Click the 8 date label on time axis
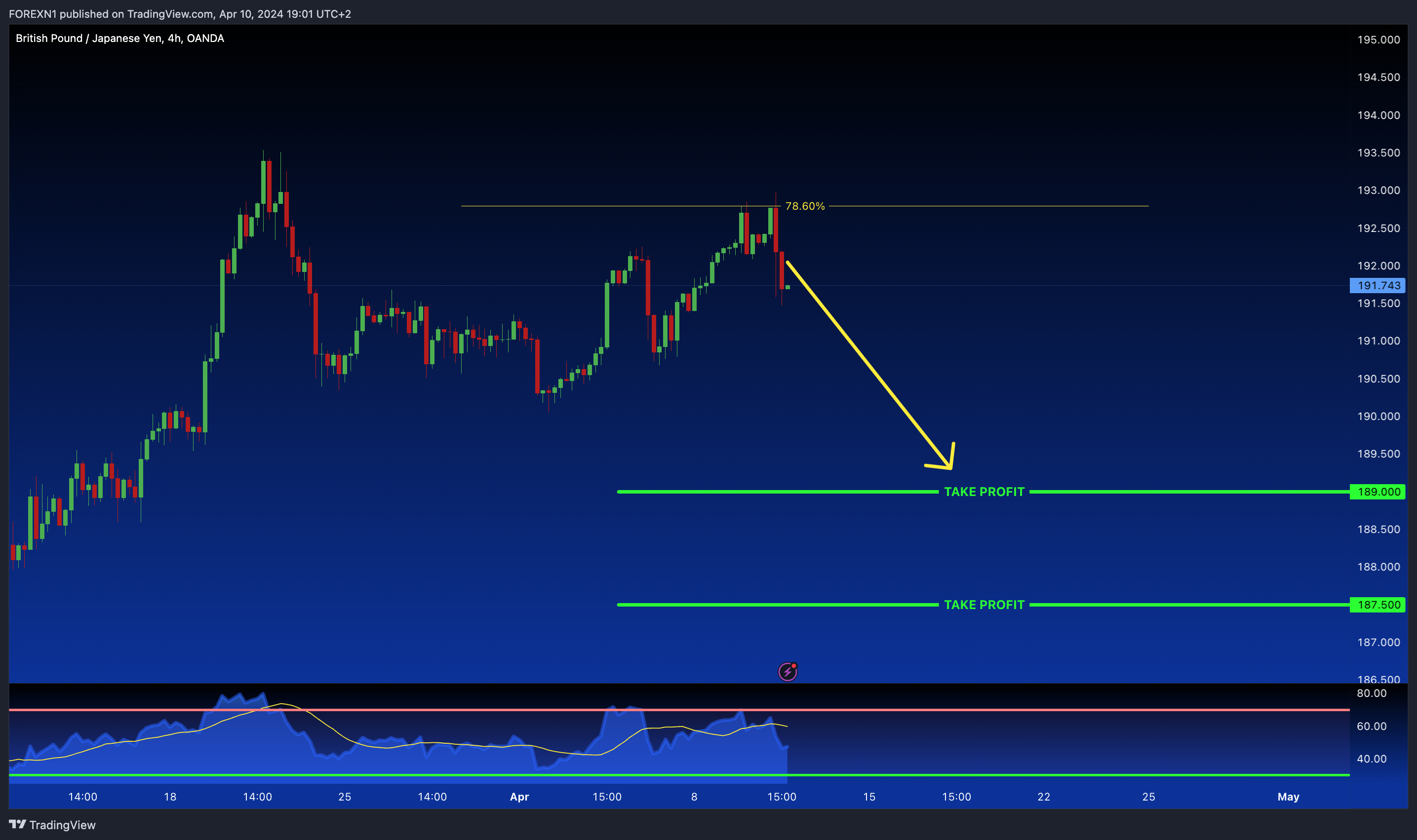This screenshot has width=1417, height=840. [x=694, y=797]
